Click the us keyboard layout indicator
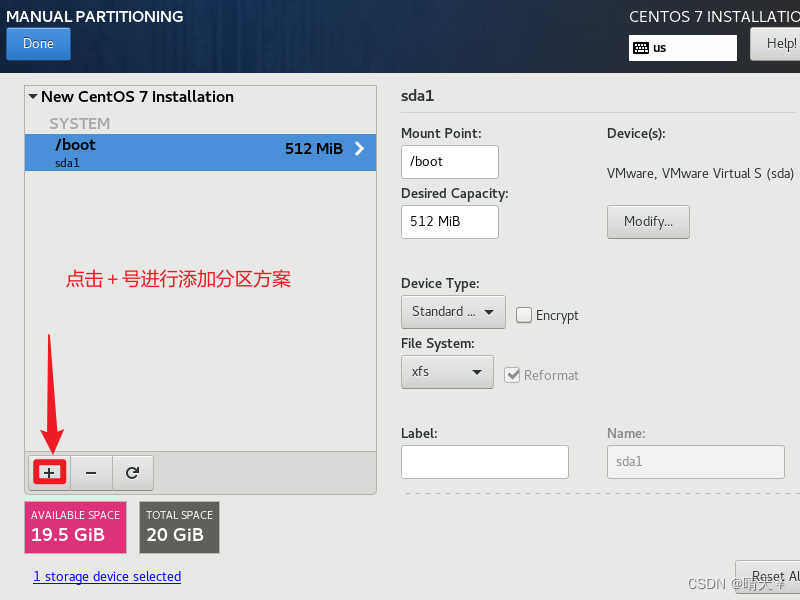Viewport: 800px width, 600px height. click(683, 48)
